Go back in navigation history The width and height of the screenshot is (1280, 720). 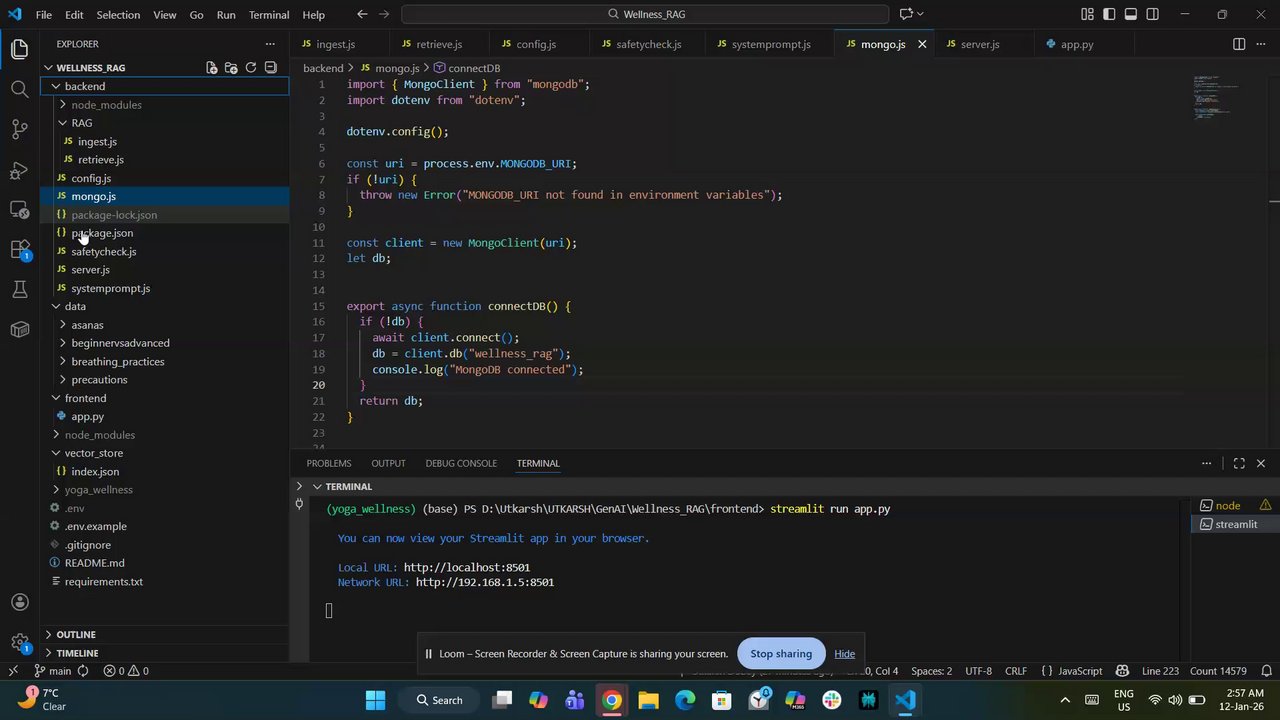[362, 14]
